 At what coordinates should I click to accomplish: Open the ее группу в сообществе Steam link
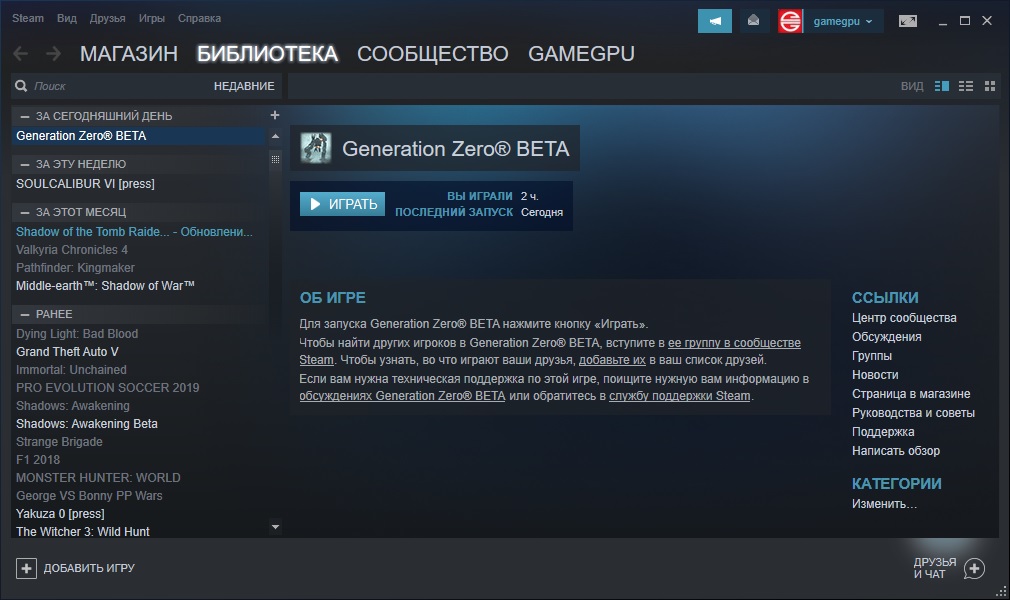click(734, 343)
